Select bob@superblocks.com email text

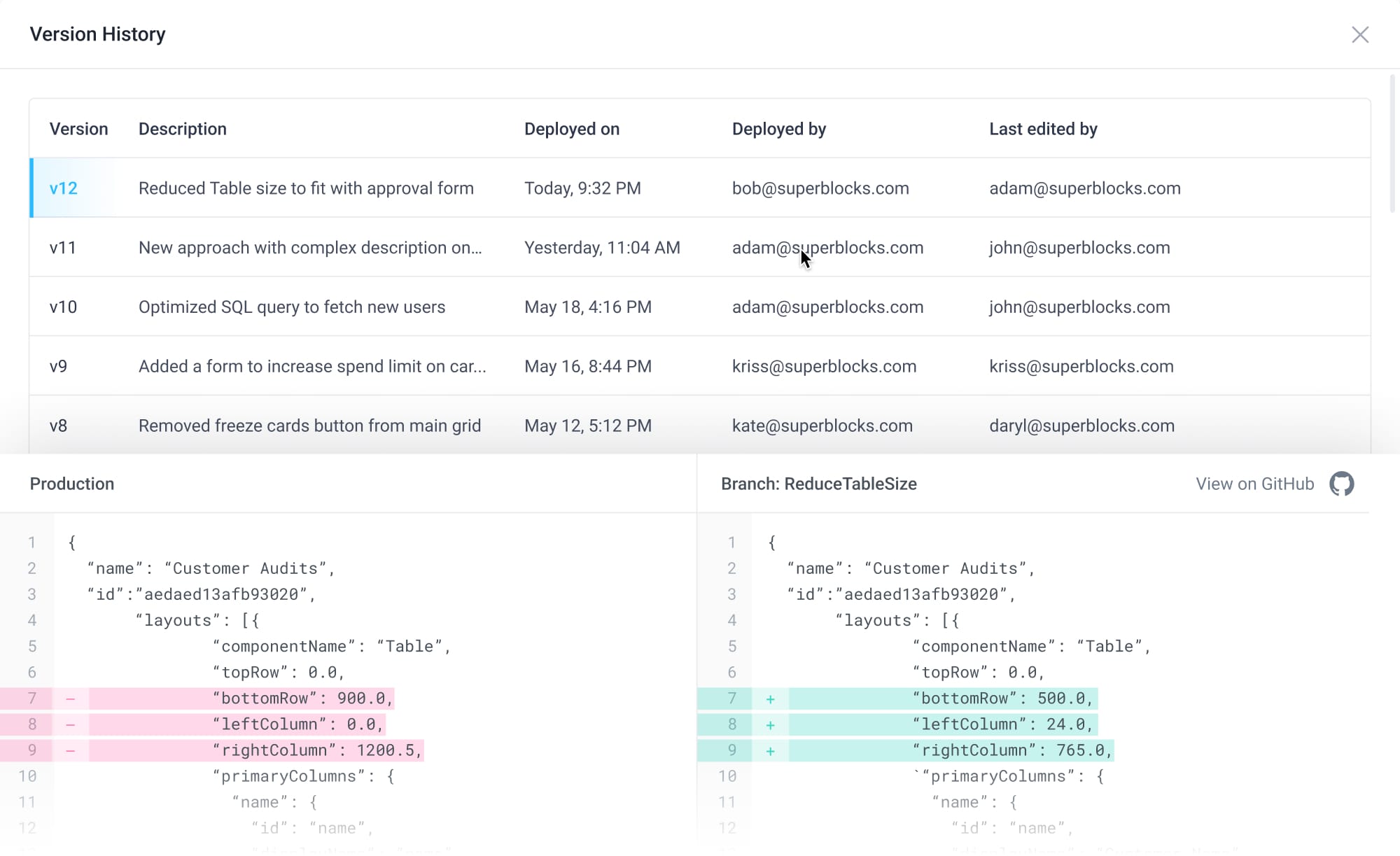click(820, 188)
